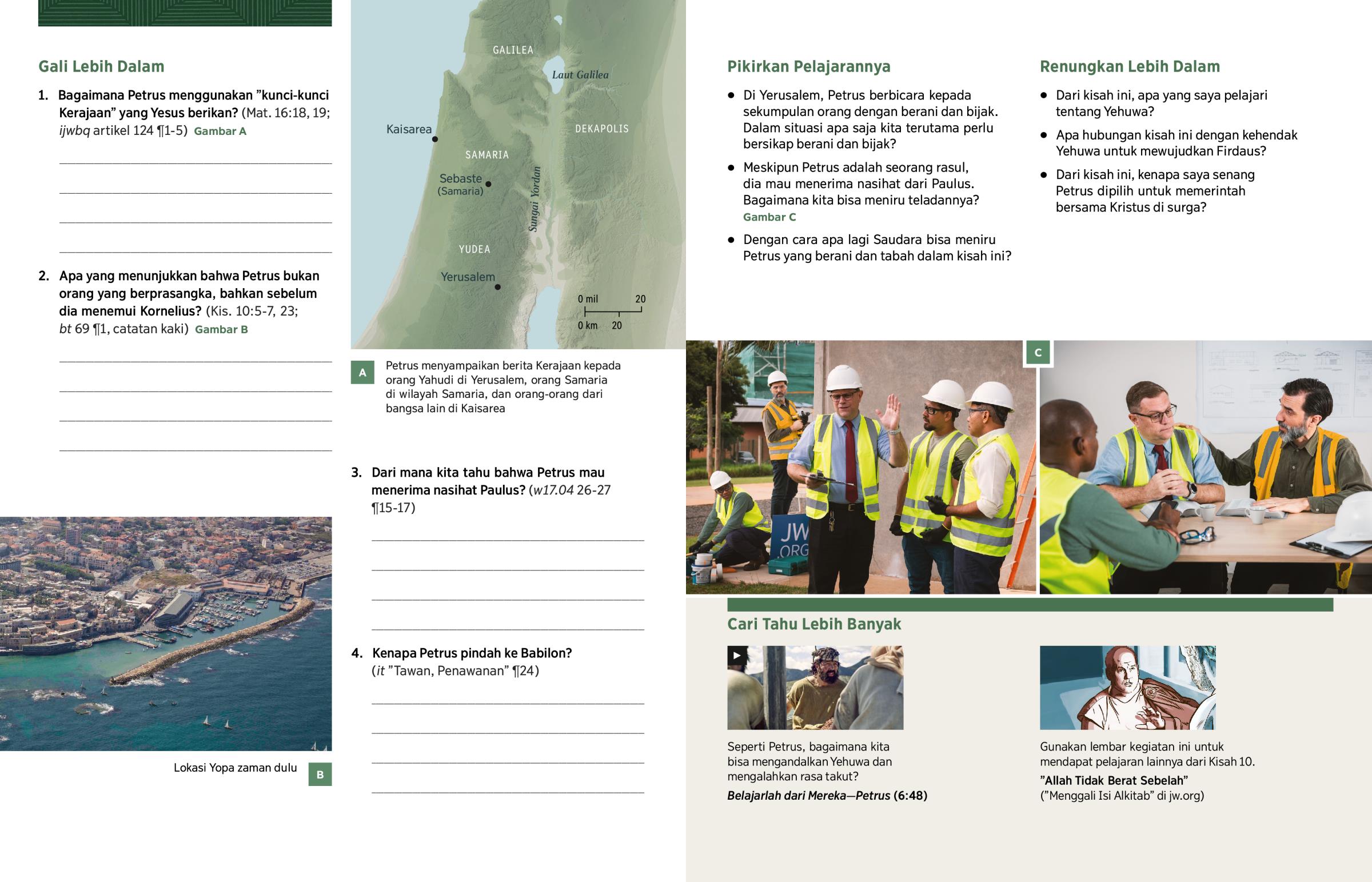Click the construction site photo with hard hats
Screen dimensions: 1372x882
861,467
